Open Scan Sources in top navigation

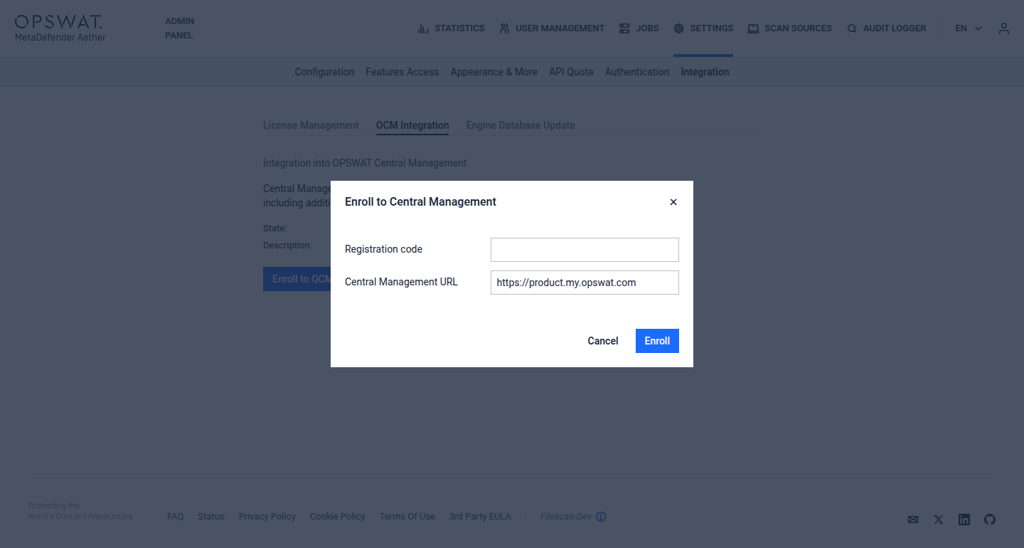tap(789, 29)
